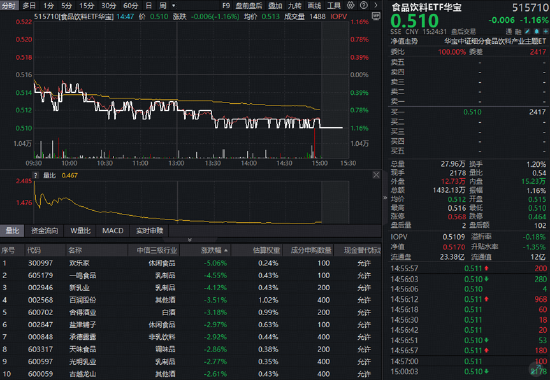Screen dimensions: 550x380
Task: Select the 欢乐家 row in holdings
Action: point(190,263)
